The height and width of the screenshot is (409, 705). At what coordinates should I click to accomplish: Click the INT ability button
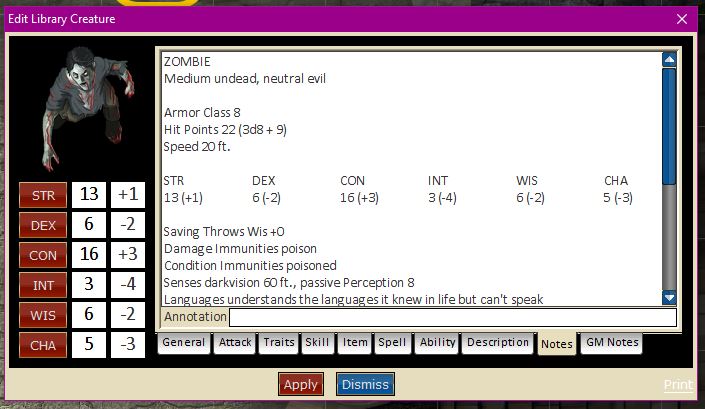tap(43, 285)
